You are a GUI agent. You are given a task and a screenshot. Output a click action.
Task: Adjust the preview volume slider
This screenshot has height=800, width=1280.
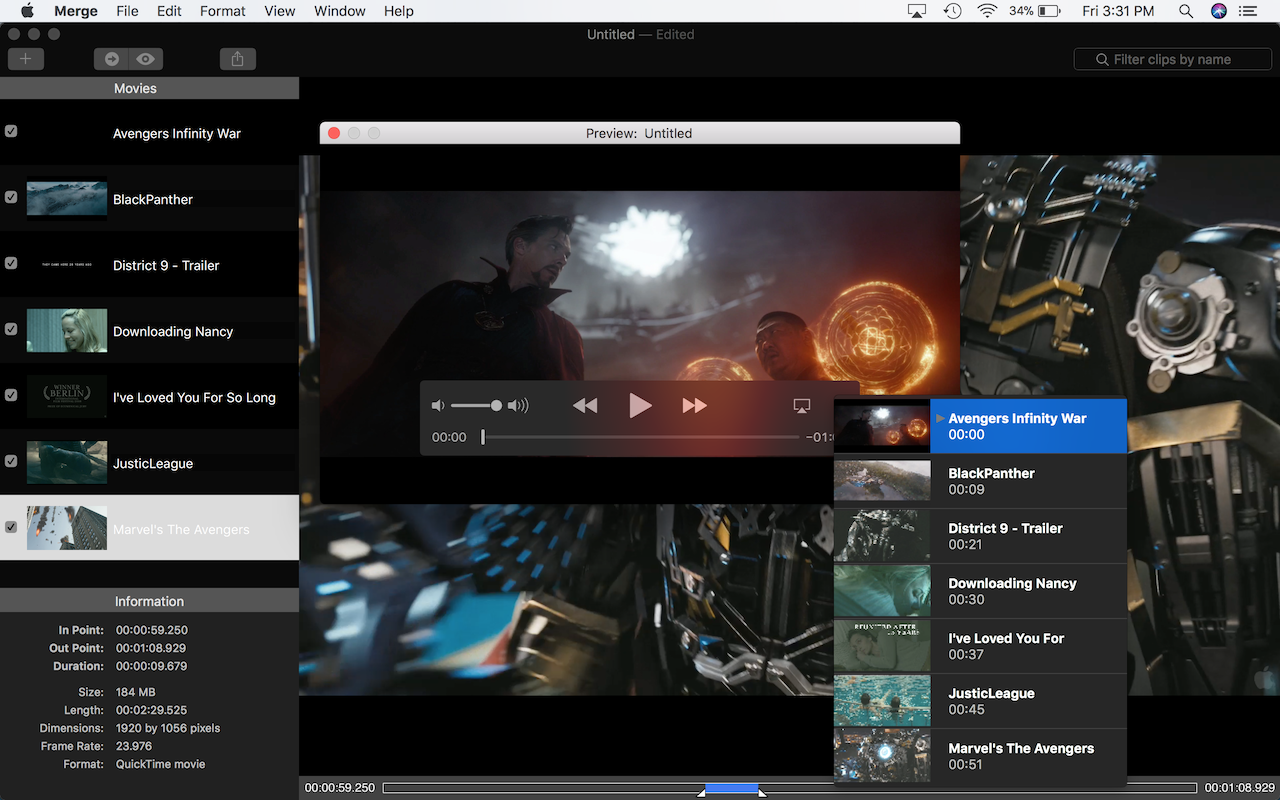(476, 406)
